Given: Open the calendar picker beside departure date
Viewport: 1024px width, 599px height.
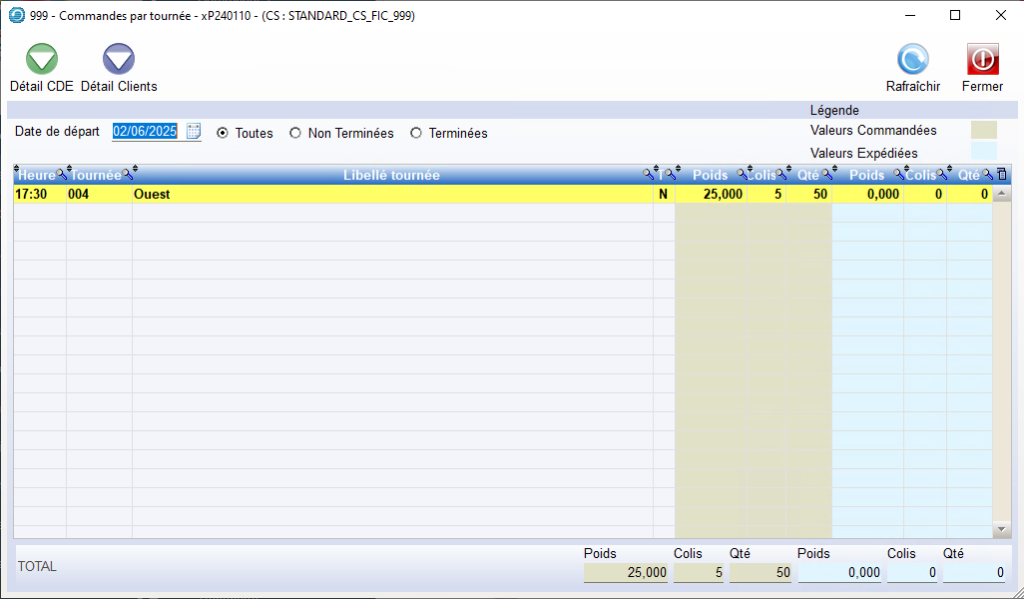Looking at the screenshot, I should point(194,132).
